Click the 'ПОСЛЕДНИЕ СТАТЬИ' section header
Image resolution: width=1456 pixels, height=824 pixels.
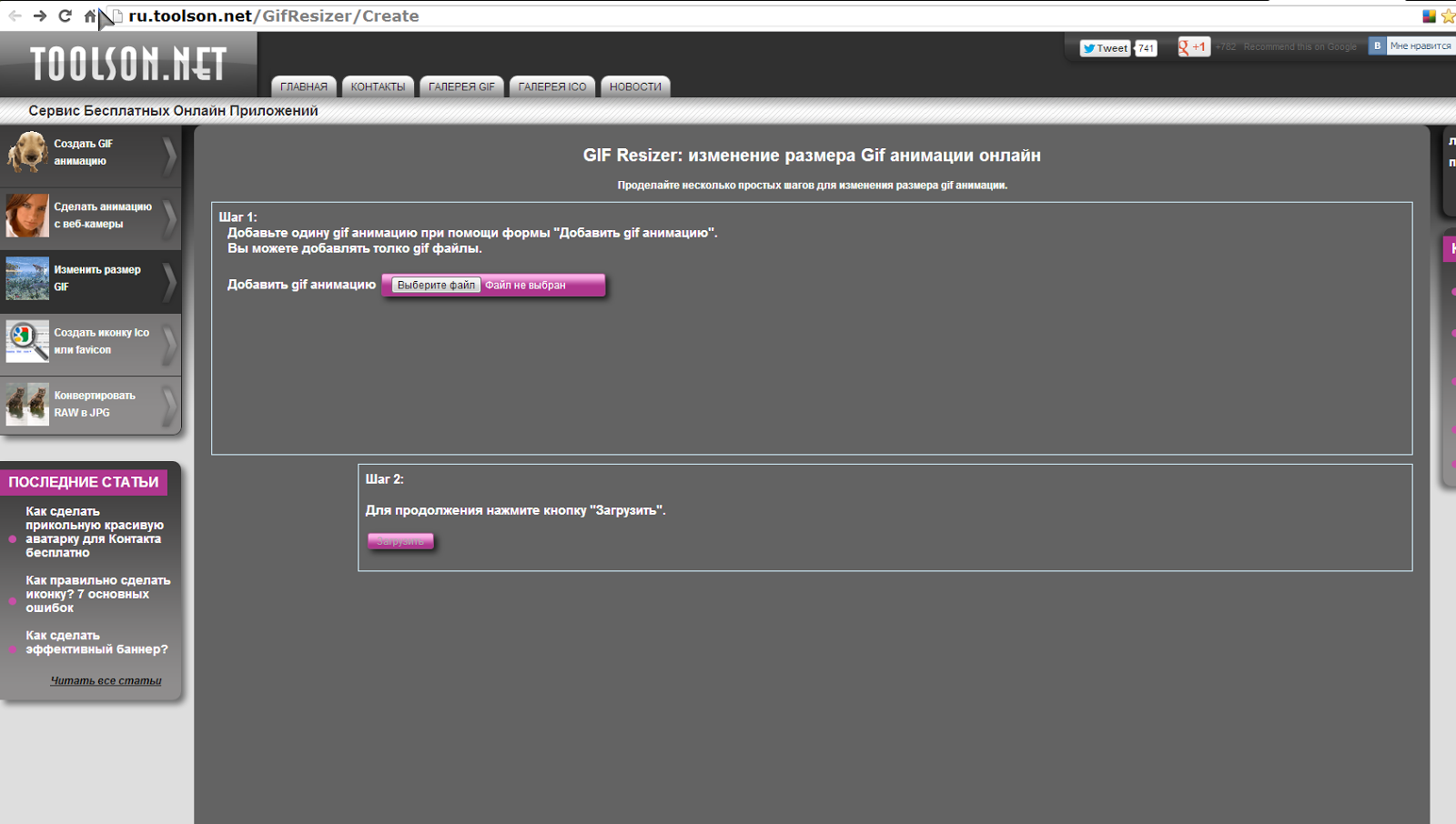pos(84,482)
